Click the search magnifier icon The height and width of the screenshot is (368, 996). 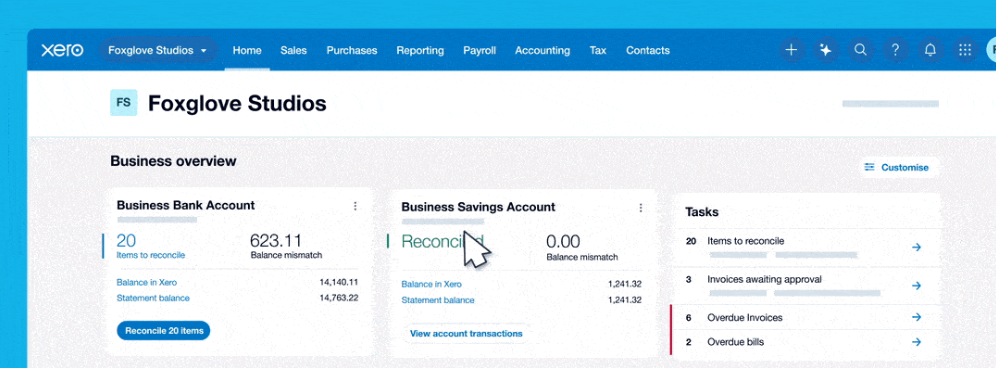pos(861,50)
